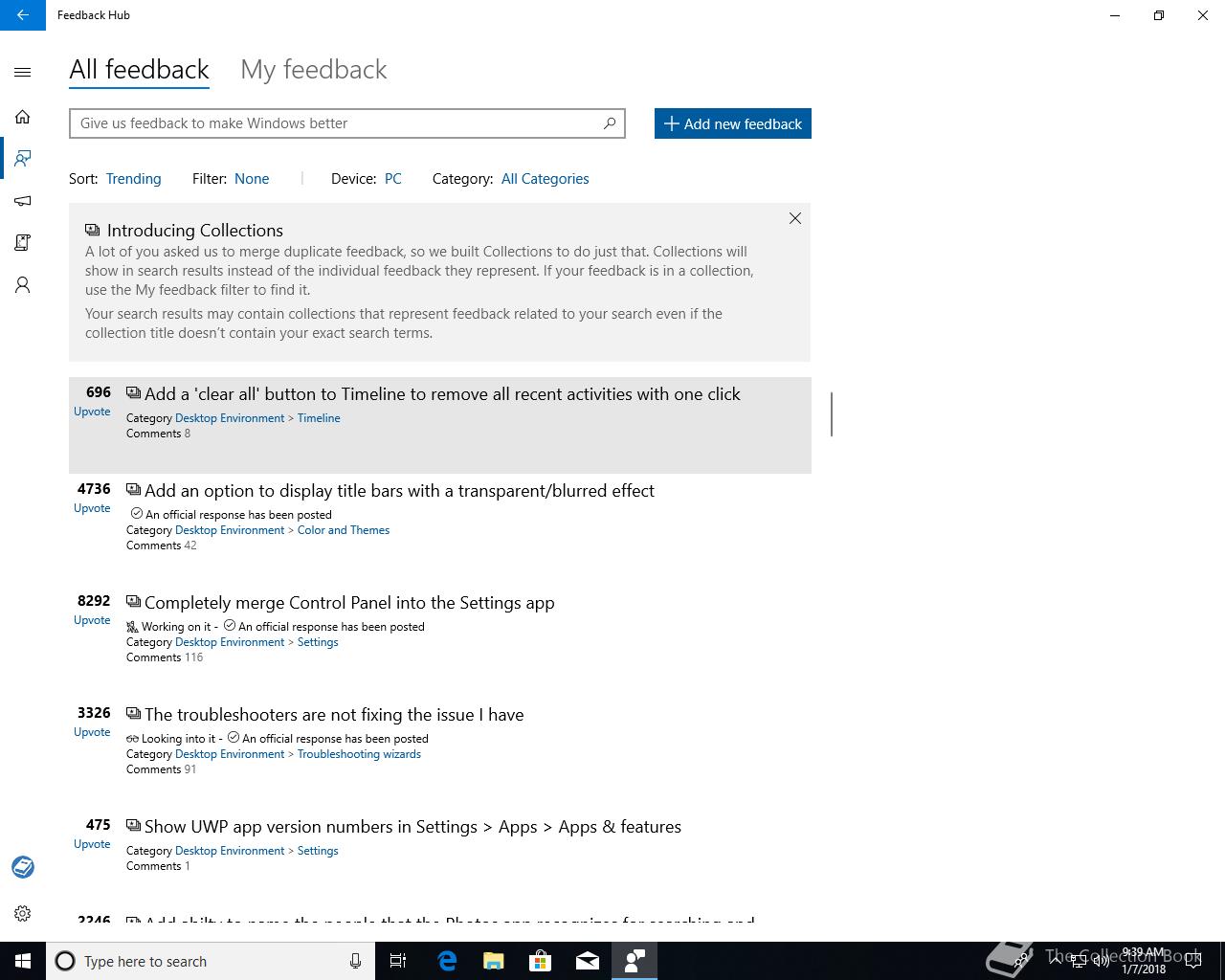1225x980 pixels.
Task: Click the 4736 vote count
Action: coord(94,489)
